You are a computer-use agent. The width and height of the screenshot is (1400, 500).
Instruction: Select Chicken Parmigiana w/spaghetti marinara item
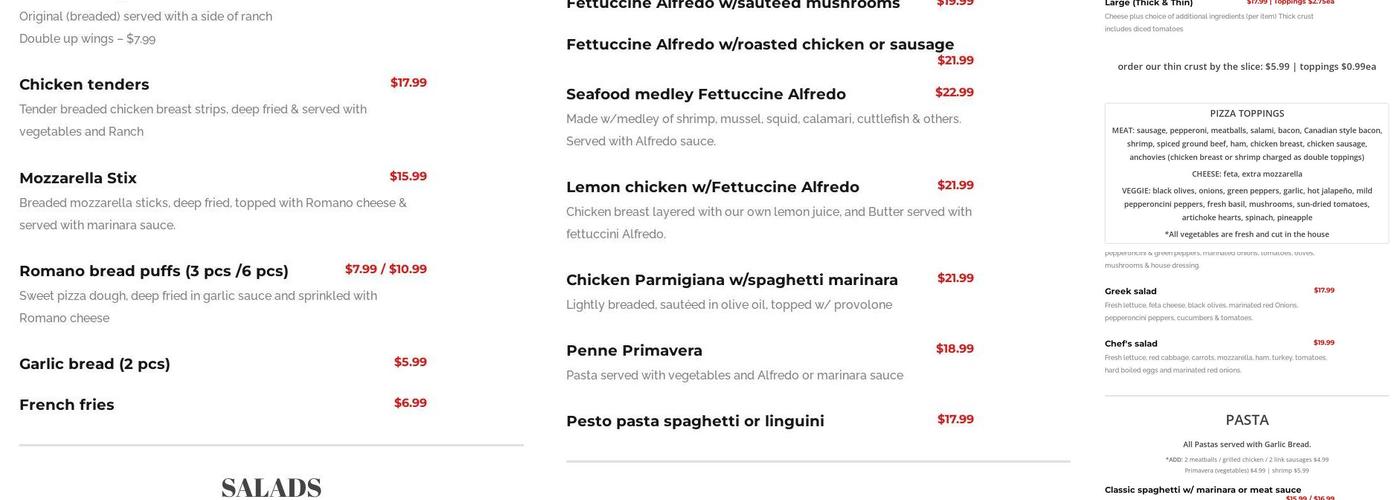coord(732,280)
